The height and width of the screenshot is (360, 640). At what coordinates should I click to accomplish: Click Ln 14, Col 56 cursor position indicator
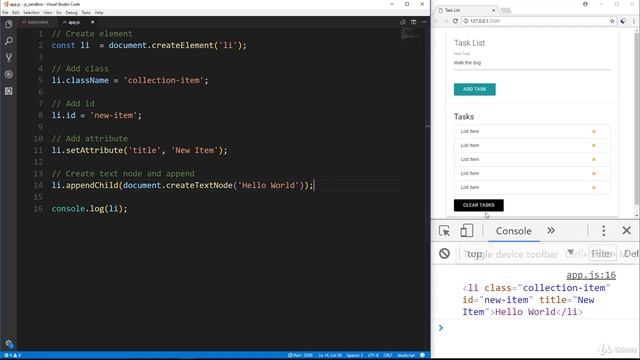click(330, 356)
